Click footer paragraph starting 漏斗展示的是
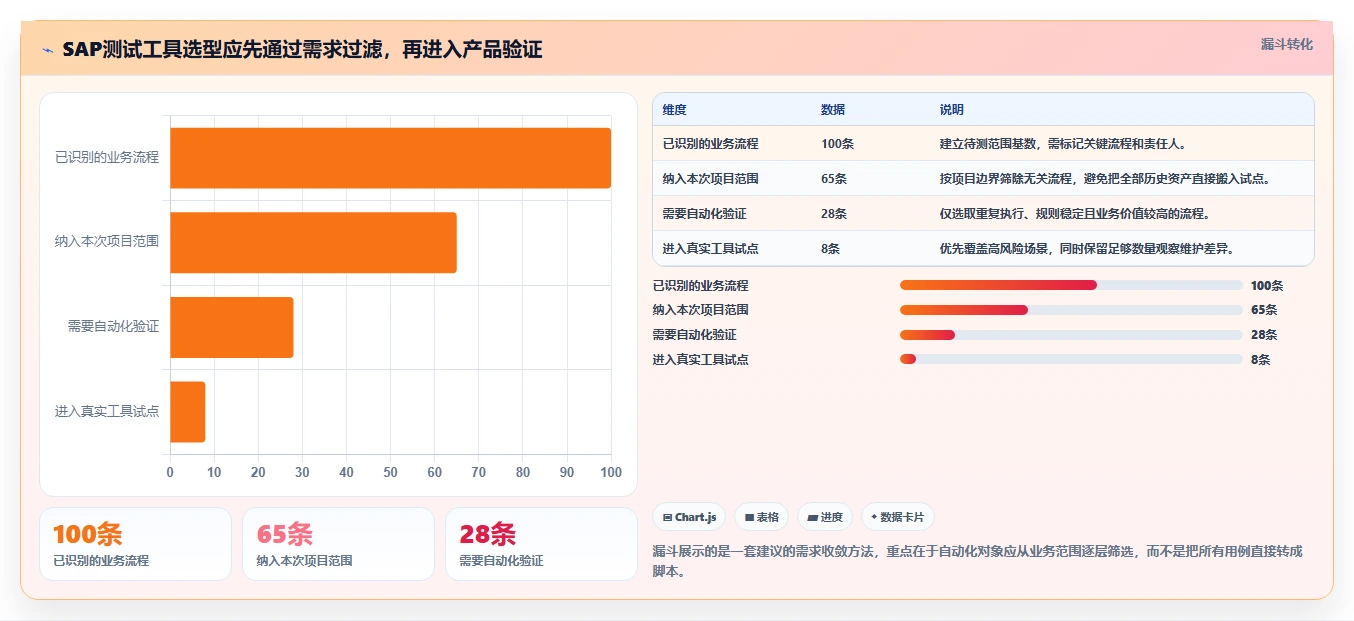The image size is (1354, 621). coord(977,561)
